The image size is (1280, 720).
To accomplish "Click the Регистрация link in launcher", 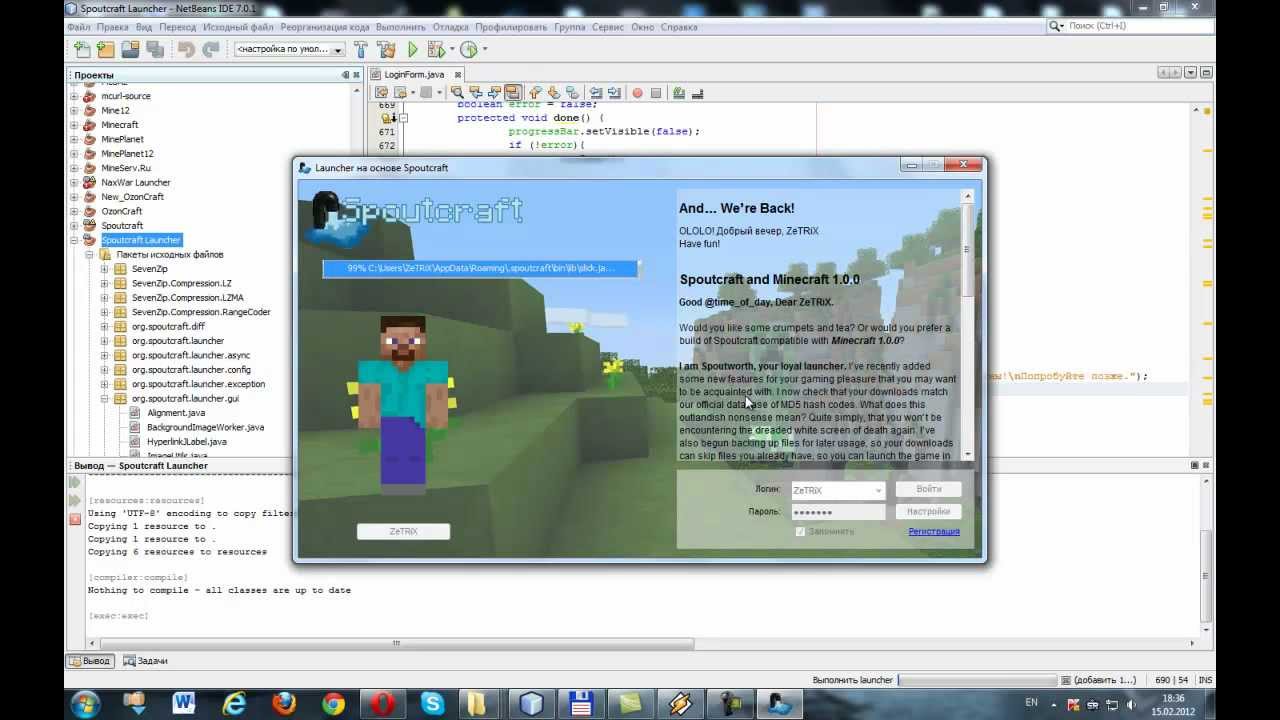I will [x=934, y=531].
